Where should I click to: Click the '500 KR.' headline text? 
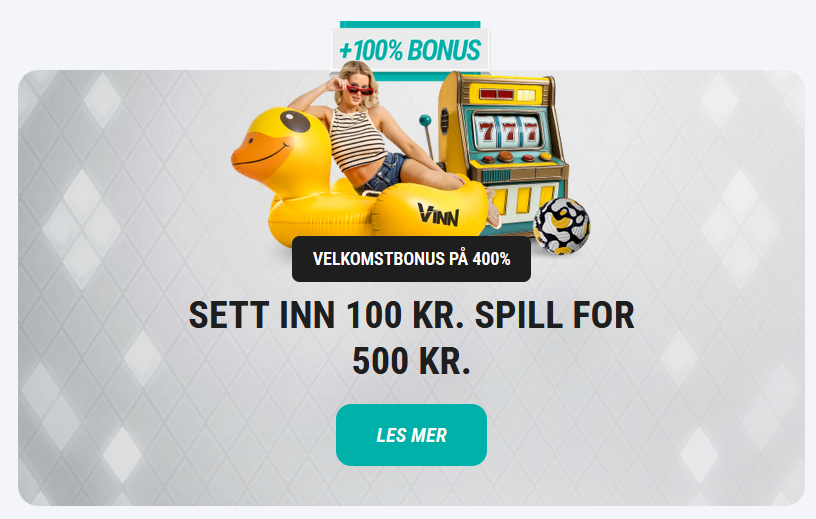[x=411, y=361]
